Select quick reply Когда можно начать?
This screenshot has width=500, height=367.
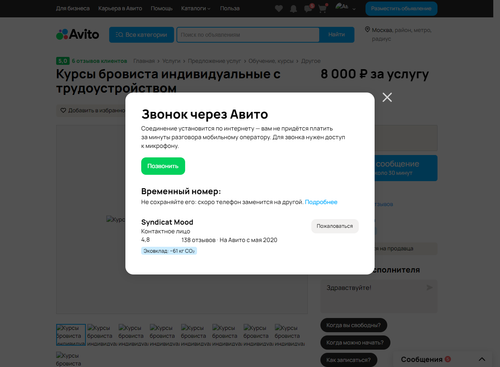pos(355,342)
